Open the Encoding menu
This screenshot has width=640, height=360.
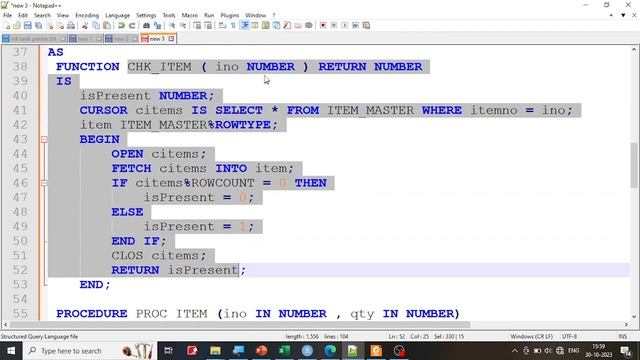(87, 15)
